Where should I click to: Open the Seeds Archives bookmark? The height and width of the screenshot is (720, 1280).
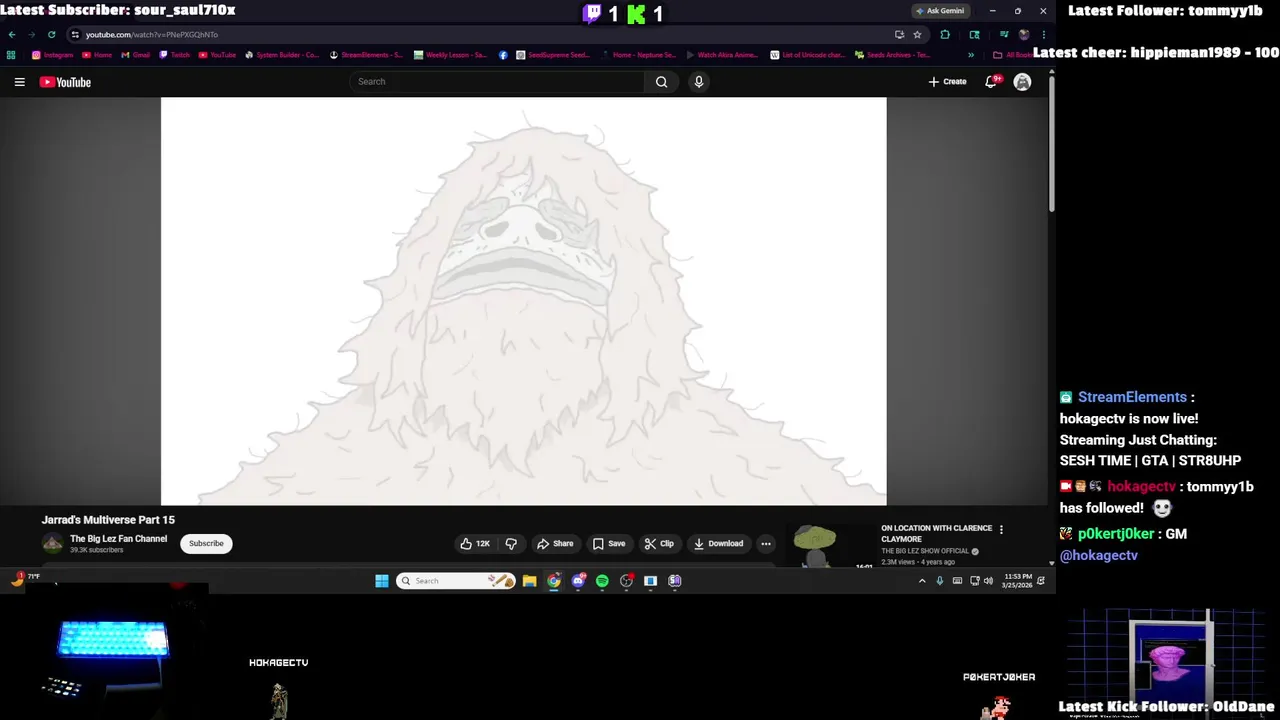click(x=893, y=55)
